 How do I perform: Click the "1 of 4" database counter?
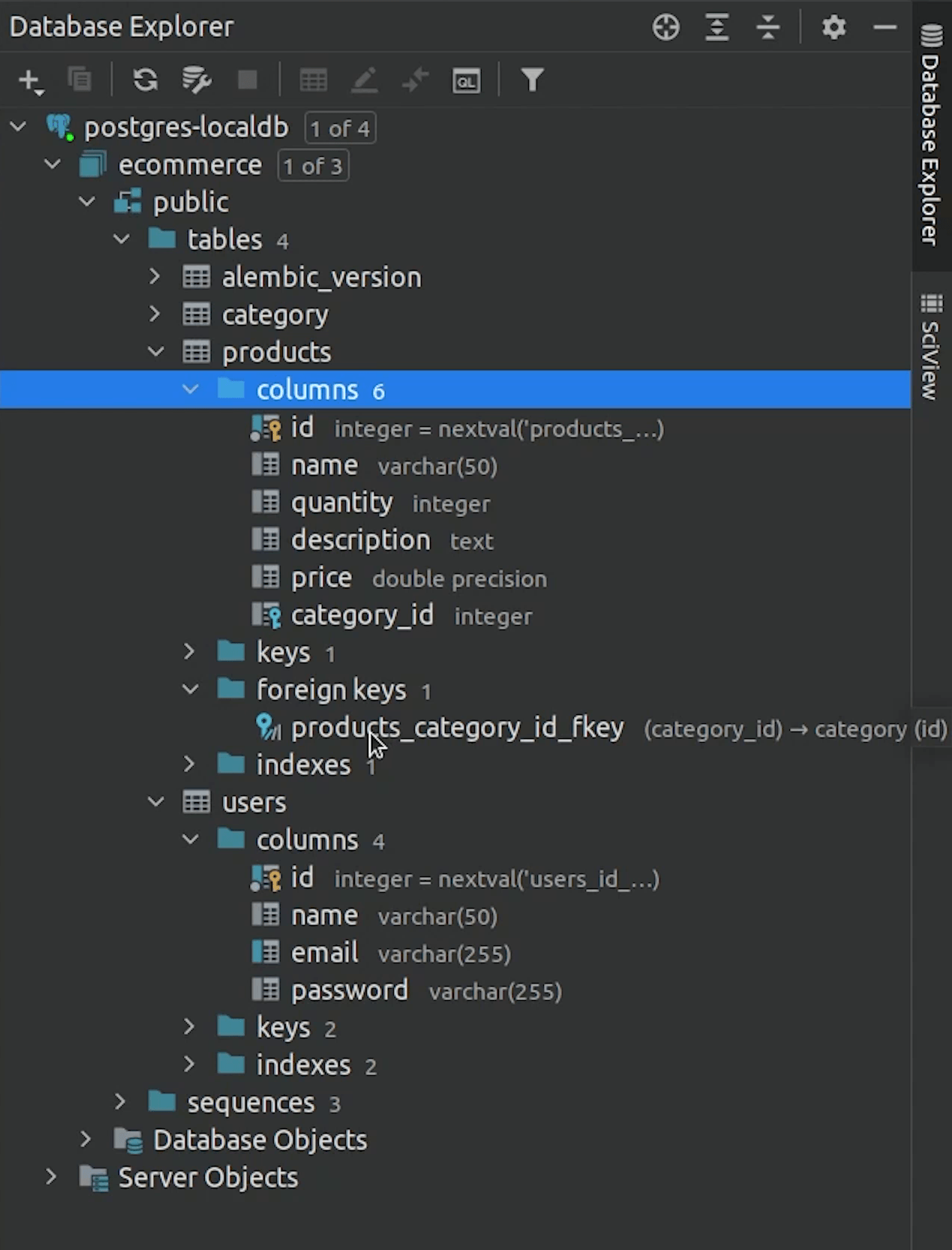tap(340, 128)
